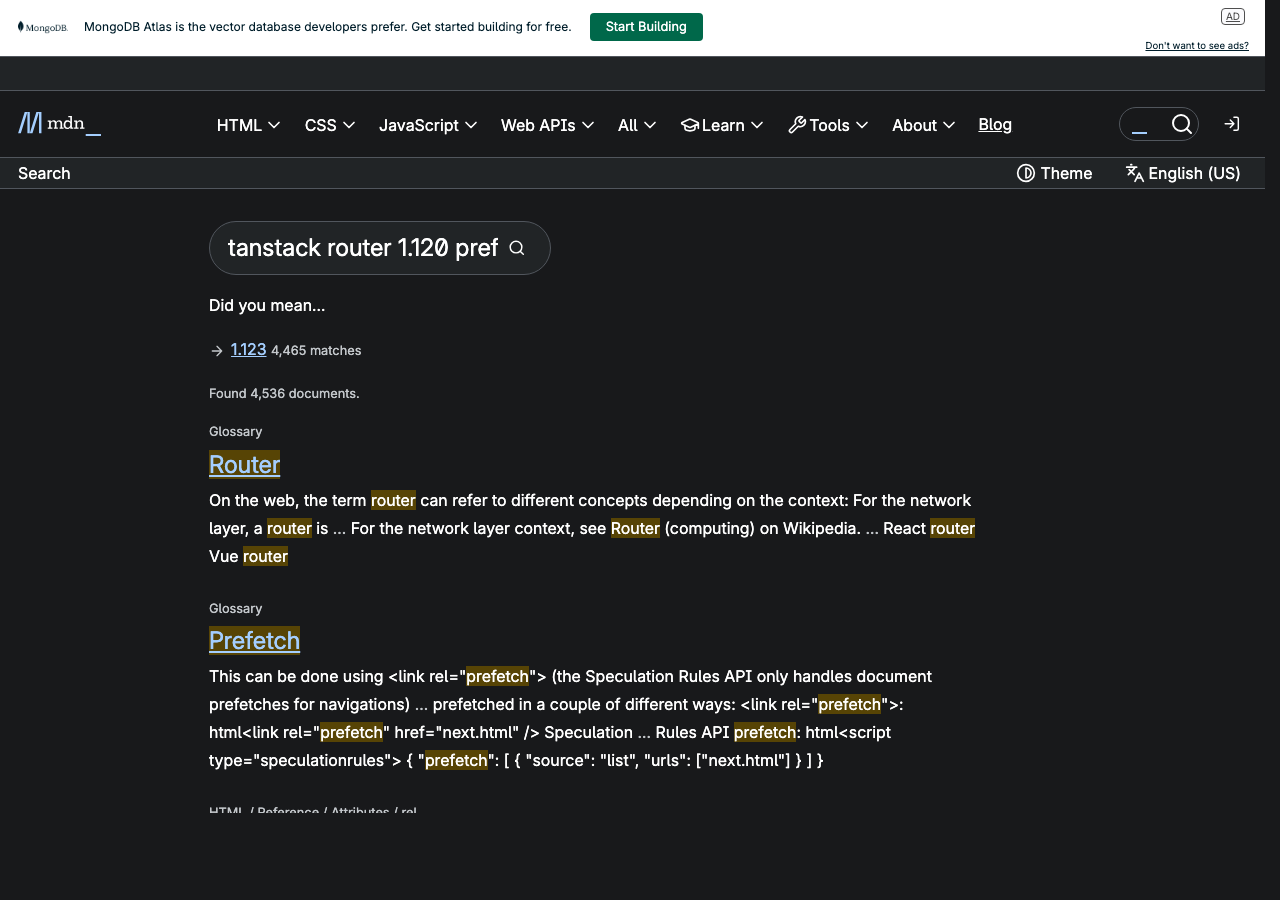The image size is (1280, 900).
Task: Click the AD badge in the top corner
Action: (1232, 16)
